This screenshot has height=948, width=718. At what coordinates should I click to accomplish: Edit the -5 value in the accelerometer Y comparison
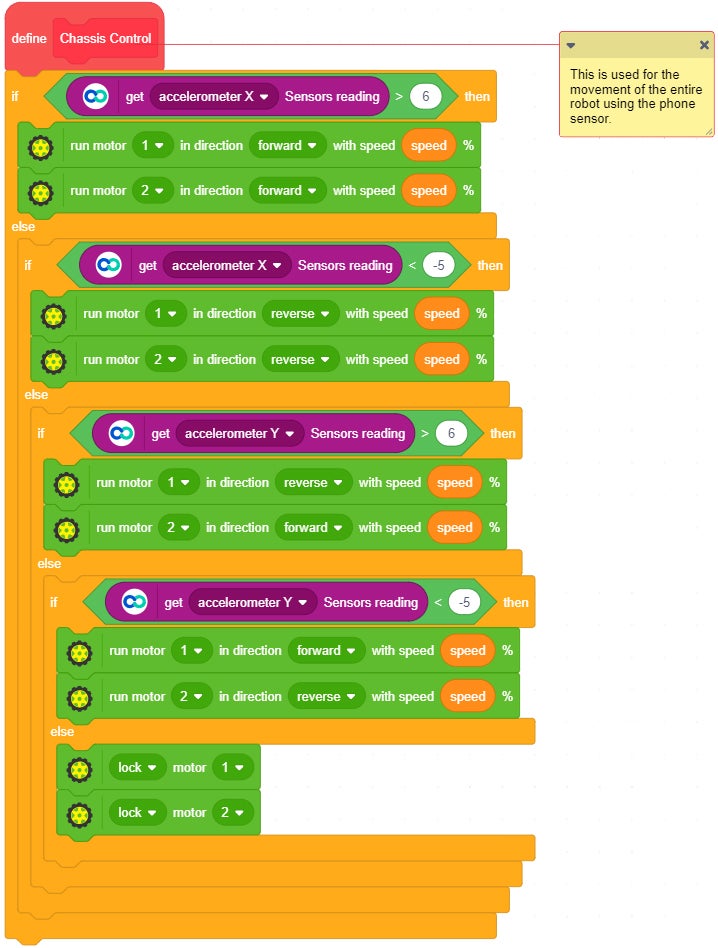click(x=464, y=603)
